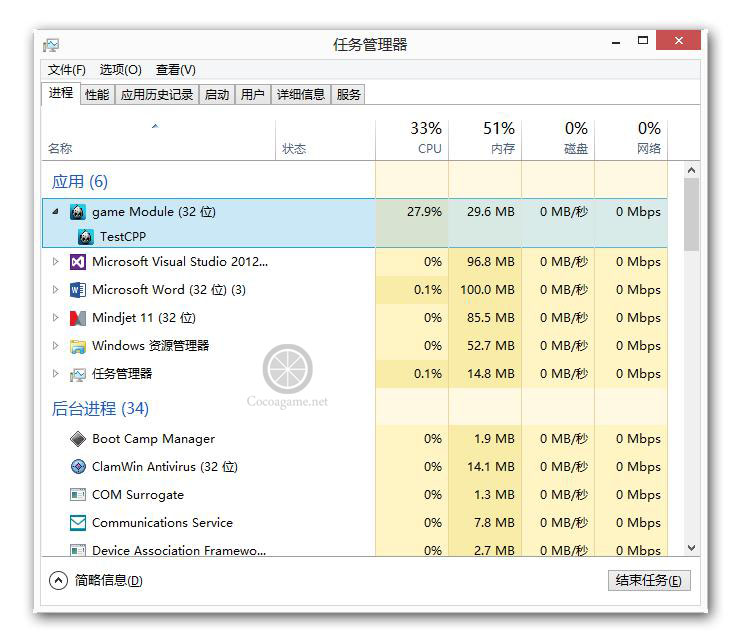
Task: Select the 后台进程 (34) group header
Action: (x=100, y=408)
